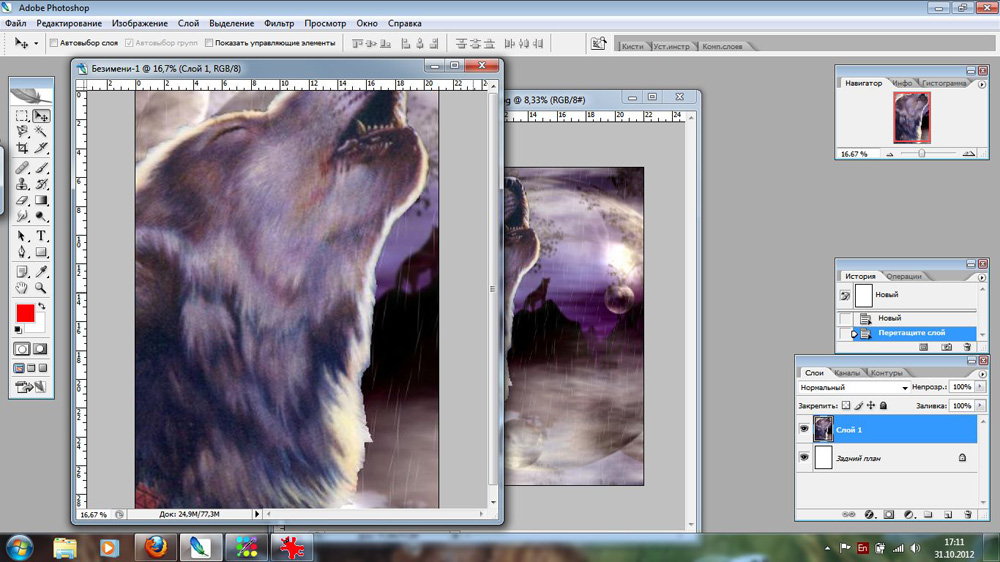Select the Pen tool

[x=22, y=252]
